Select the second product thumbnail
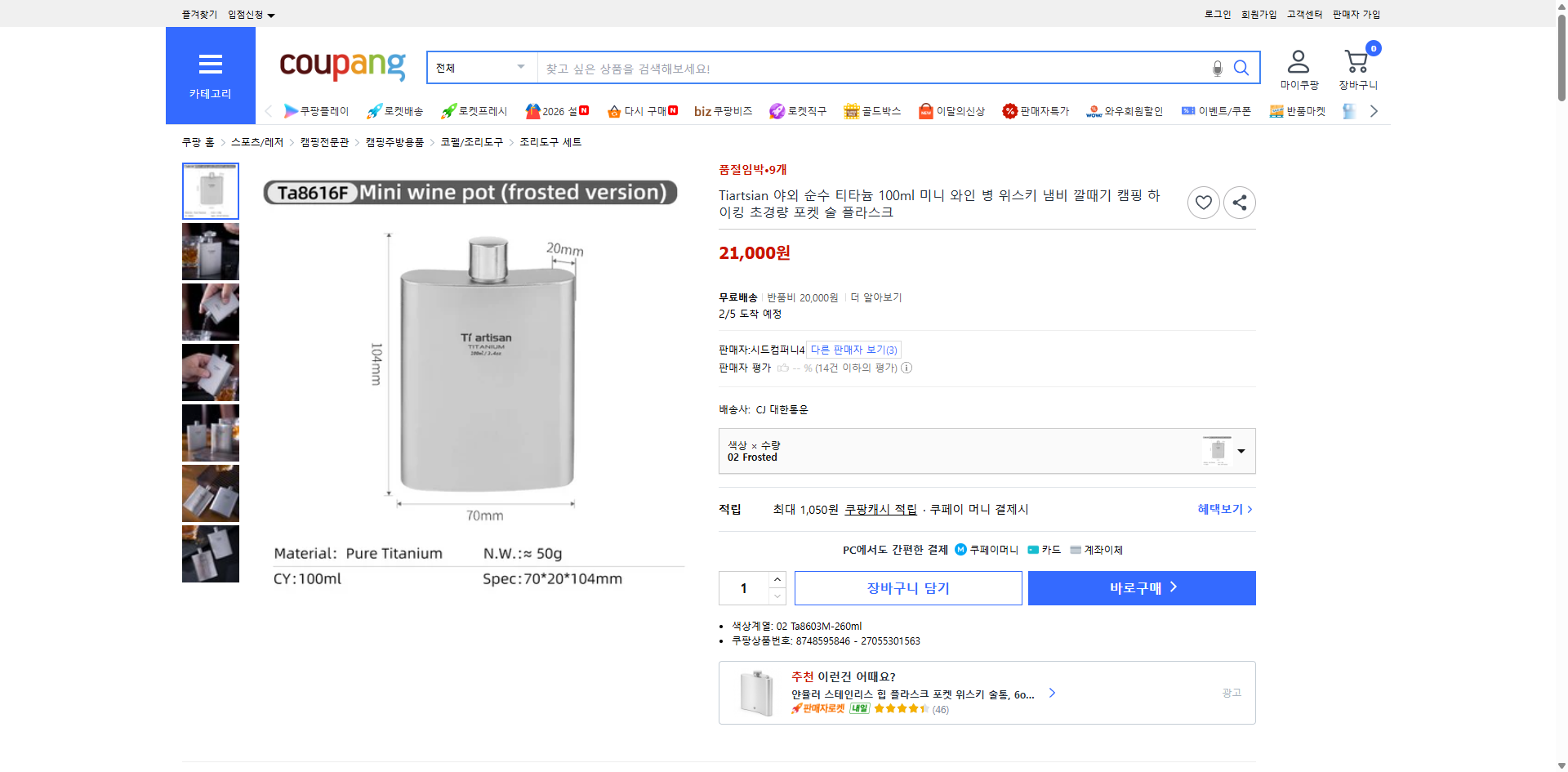The image size is (1568, 772). point(210,251)
